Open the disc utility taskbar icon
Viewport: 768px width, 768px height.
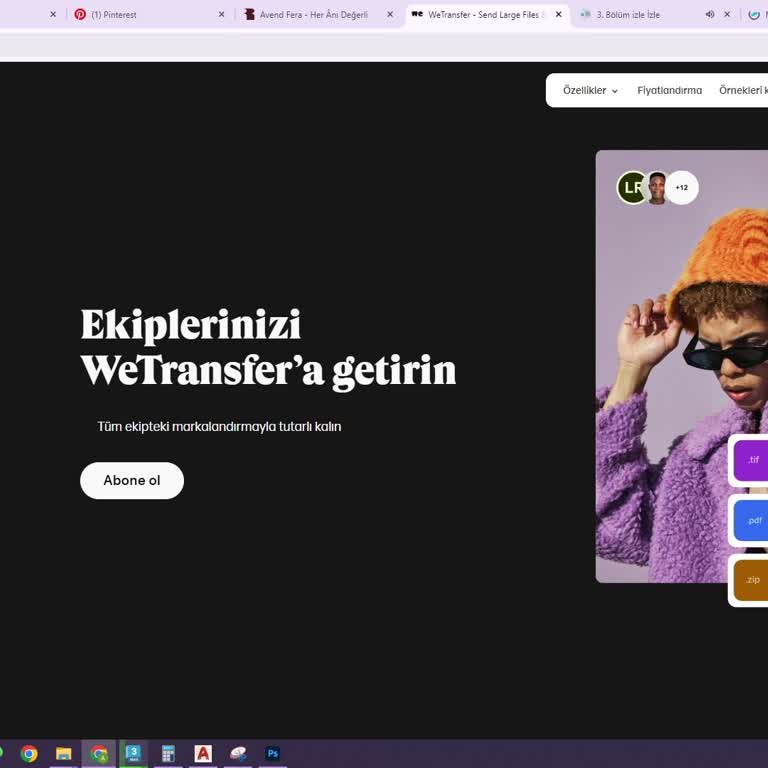point(238,753)
